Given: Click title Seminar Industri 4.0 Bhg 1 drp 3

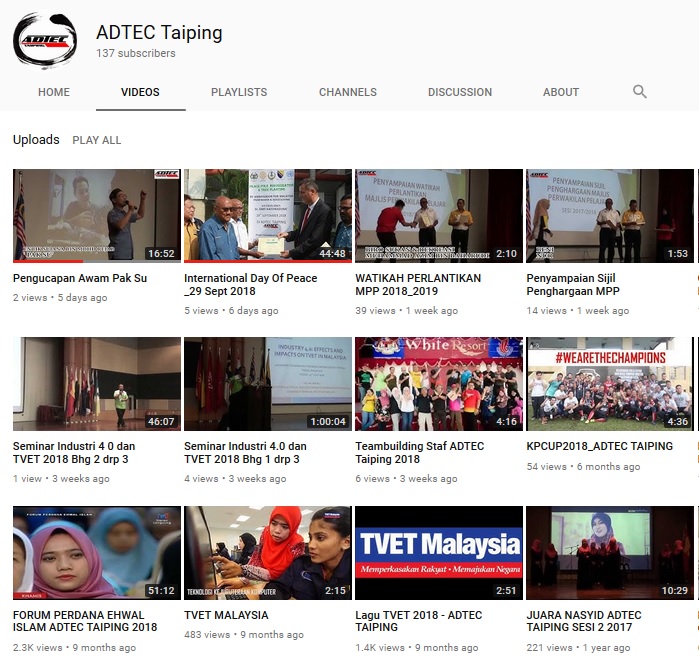Looking at the screenshot, I should [x=245, y=452].
